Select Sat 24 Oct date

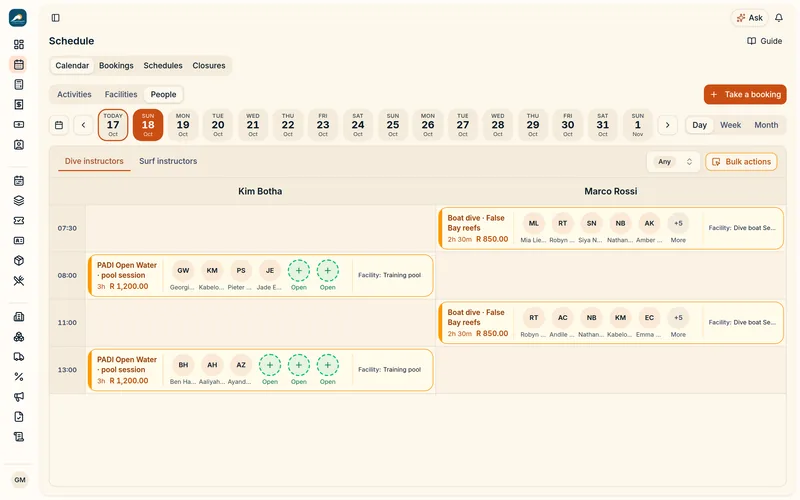358,125
